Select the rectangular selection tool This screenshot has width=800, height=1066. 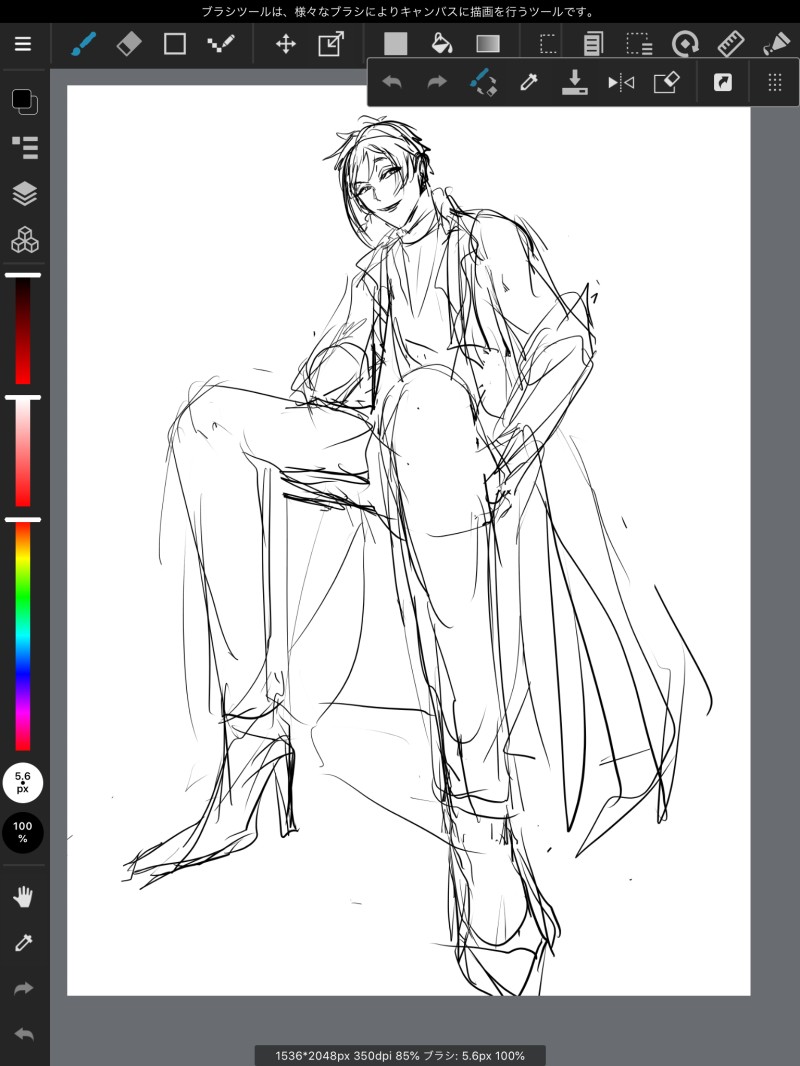(548, 44)
